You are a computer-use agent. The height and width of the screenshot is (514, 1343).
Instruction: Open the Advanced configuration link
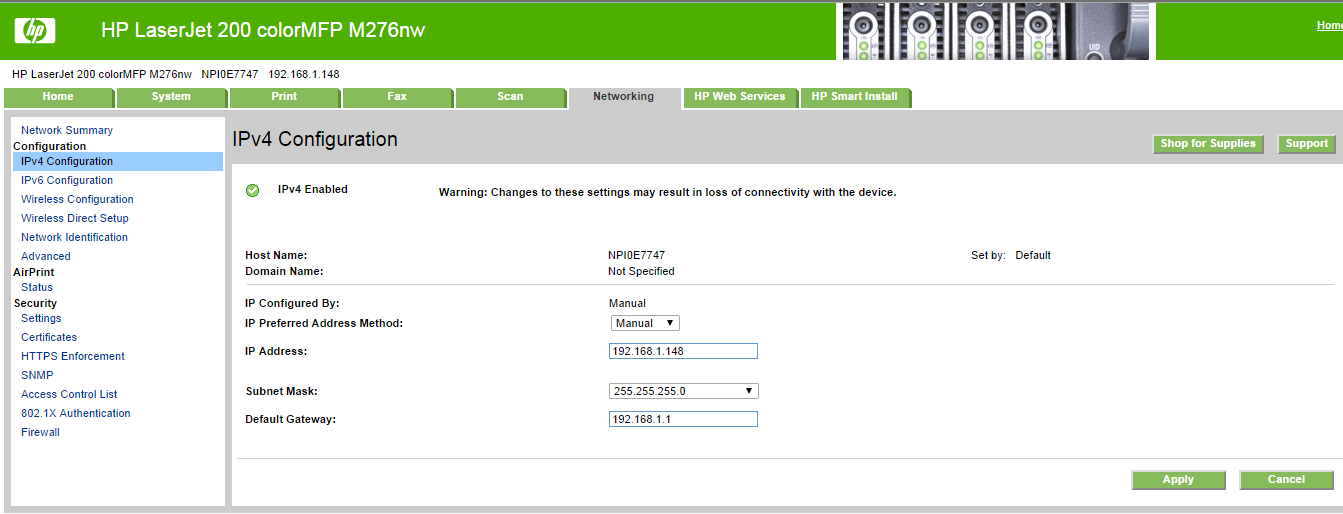coord(46,256)
